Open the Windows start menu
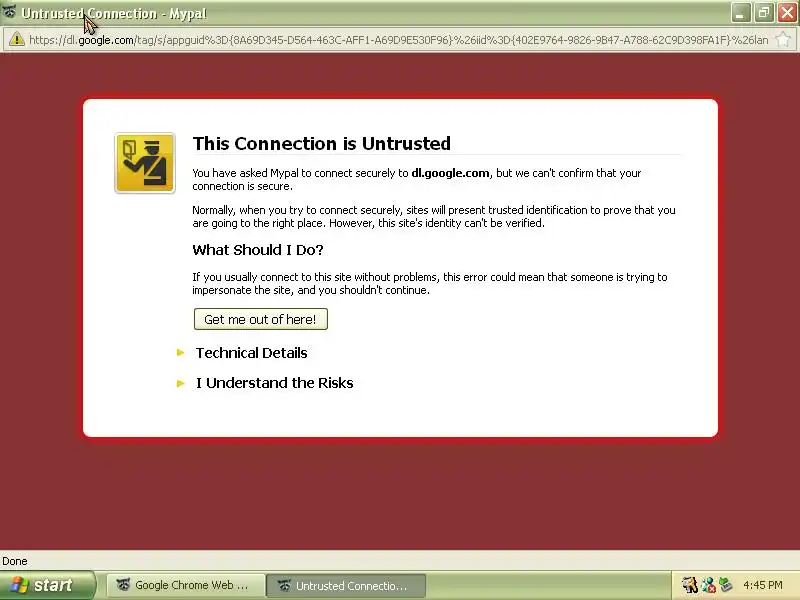The image size is (800, 600). click(47, 585)
